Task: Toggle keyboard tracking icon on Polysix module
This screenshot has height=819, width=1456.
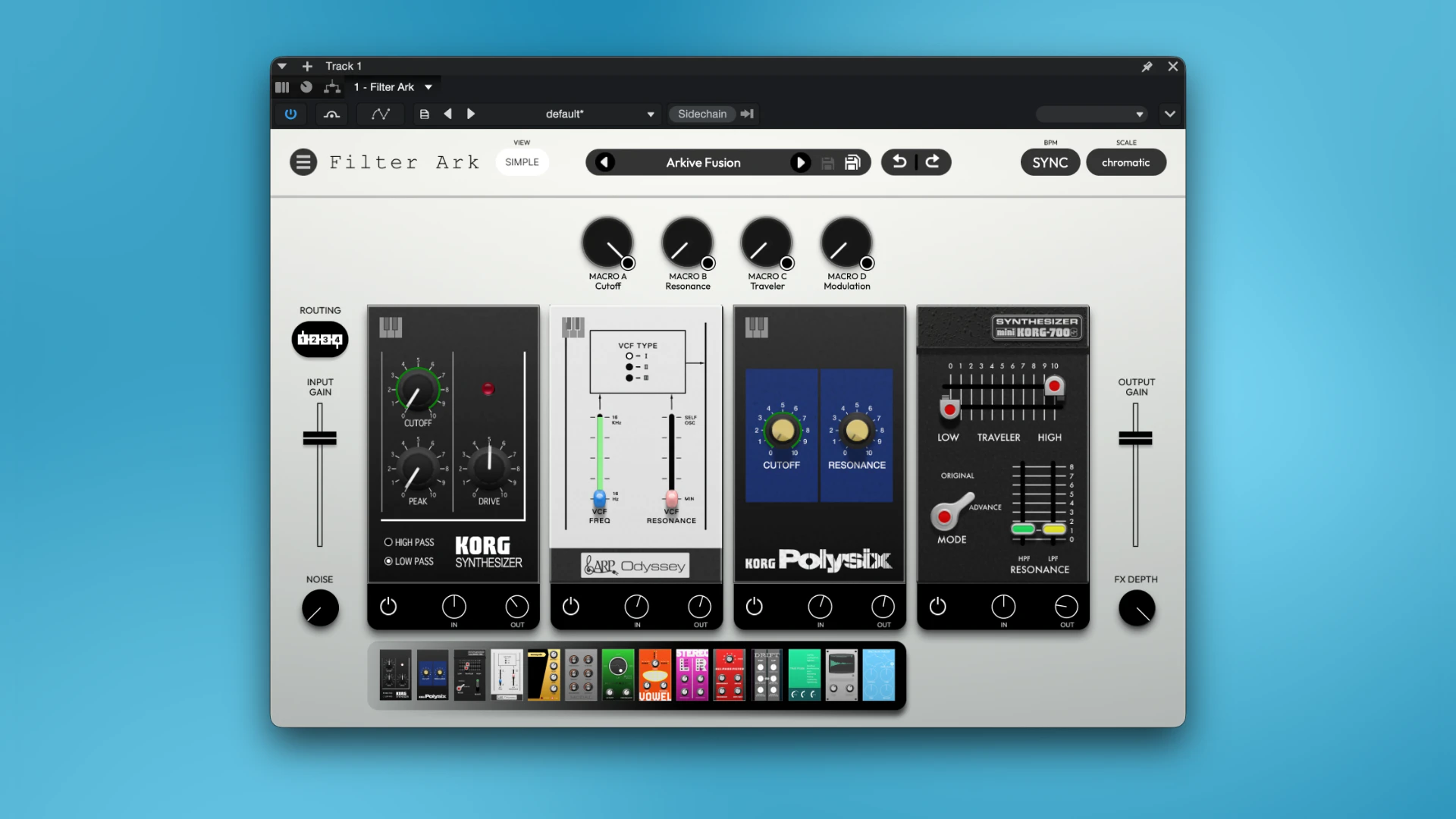Action: tap(757, 327)
